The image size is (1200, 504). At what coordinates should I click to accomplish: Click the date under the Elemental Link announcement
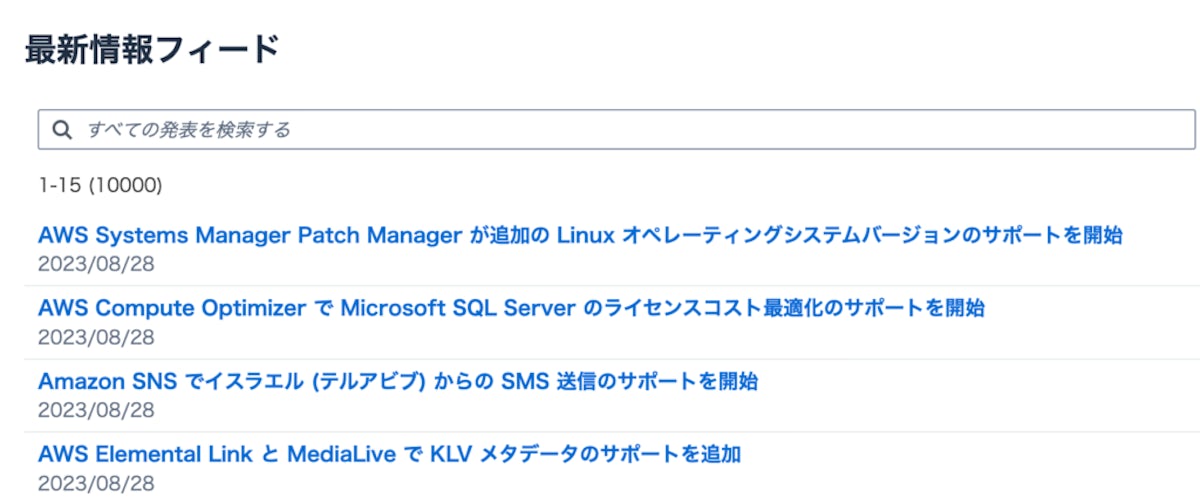pyautogui.click(x=96, y=483)
